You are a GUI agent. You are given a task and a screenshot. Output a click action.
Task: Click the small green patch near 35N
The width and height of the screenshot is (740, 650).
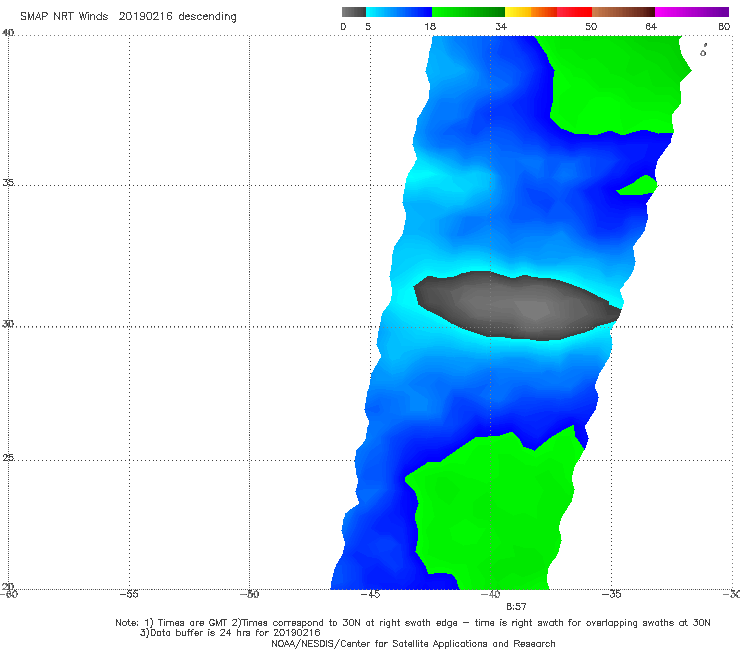point(638,186)
